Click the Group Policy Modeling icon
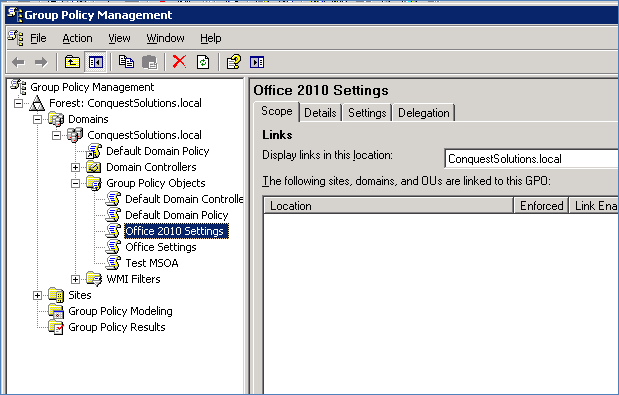Viewport: 619px width, 395px height. click(x=56, y=311)
